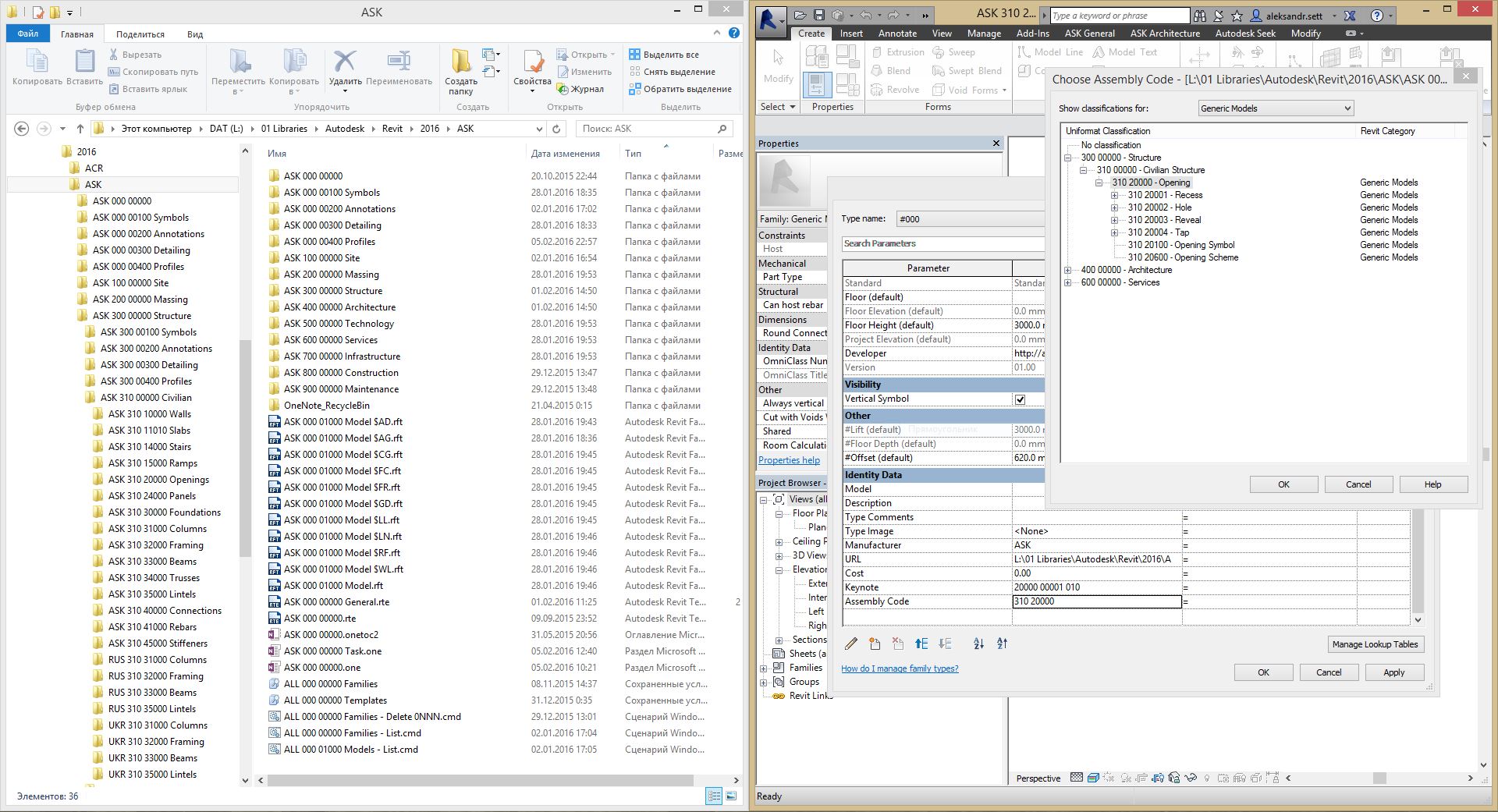Enable the Vertical Symbol checkbox
Screen dimensions: 1498x812
[x=1021, y=399]
